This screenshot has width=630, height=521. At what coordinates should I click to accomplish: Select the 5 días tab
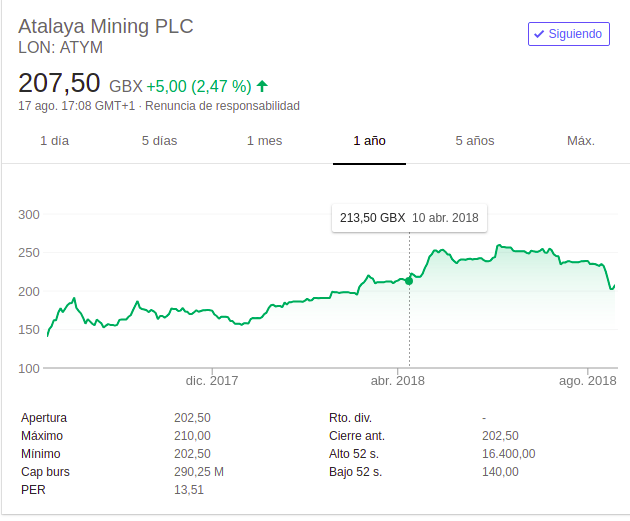pyautogui.click(x=160, y=141)
